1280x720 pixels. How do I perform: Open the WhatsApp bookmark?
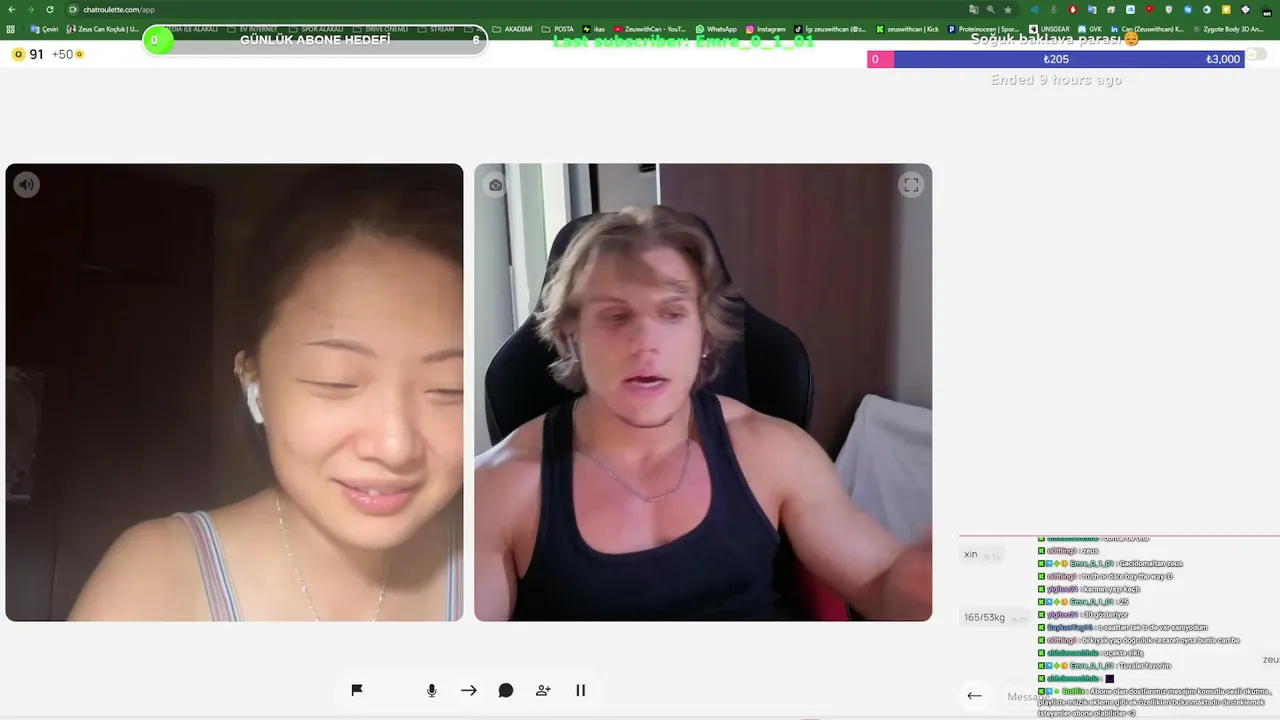click(x=716, y=29)
